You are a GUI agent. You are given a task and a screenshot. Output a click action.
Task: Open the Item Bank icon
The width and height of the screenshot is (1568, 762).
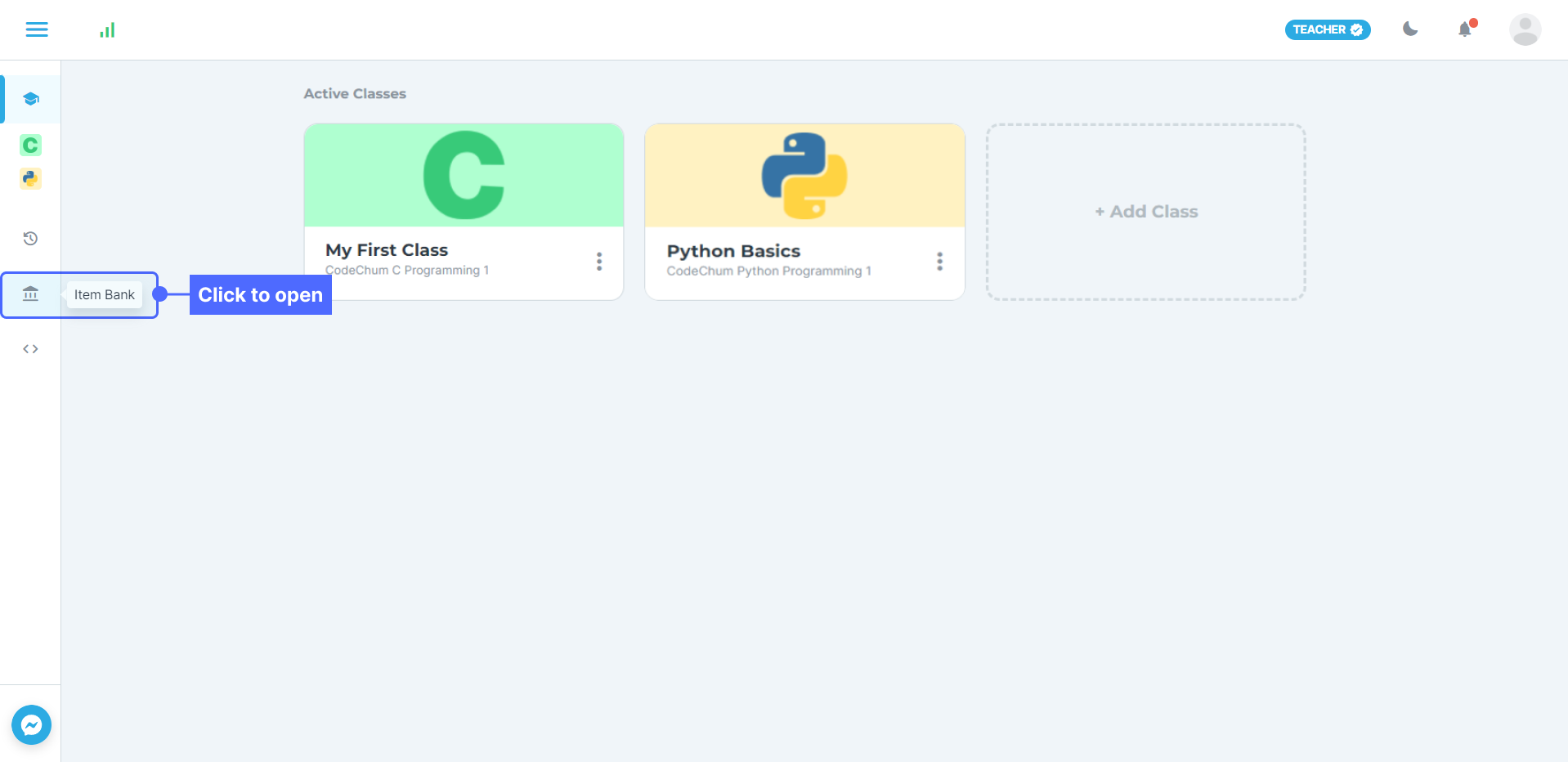[x=30, y=294]
